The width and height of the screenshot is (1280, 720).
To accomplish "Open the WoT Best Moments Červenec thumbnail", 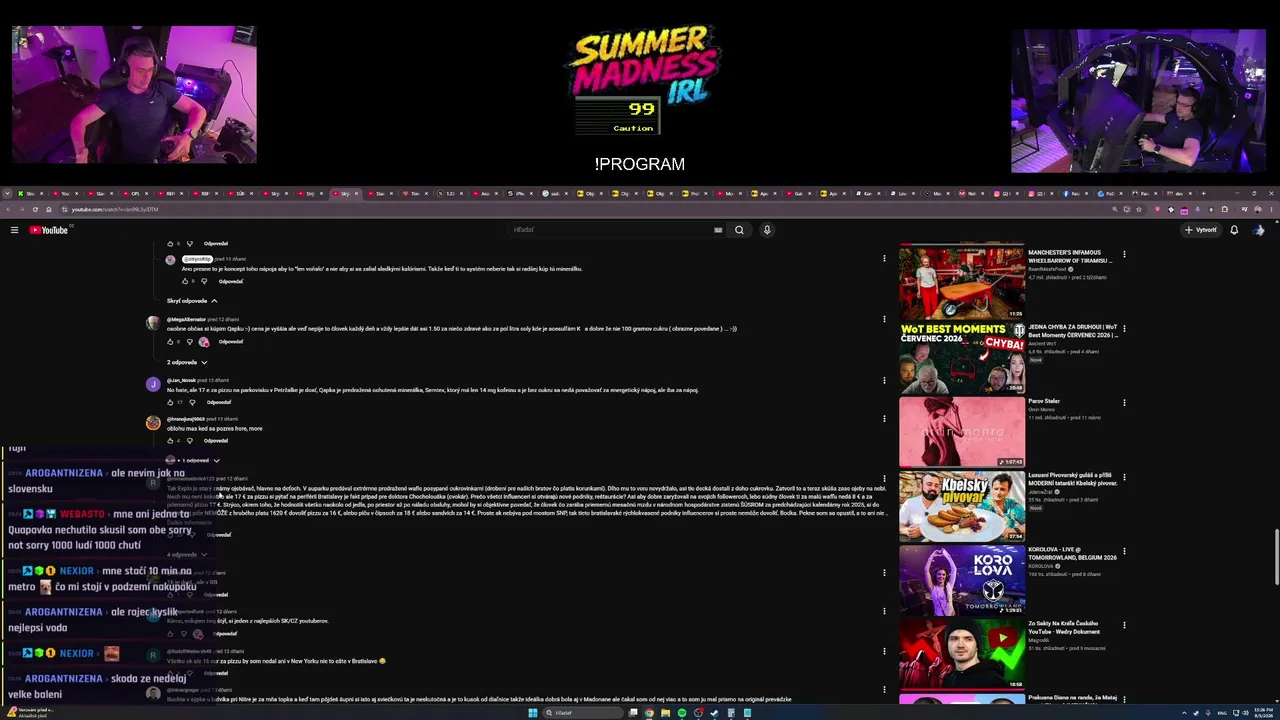I will click(962, 358).
